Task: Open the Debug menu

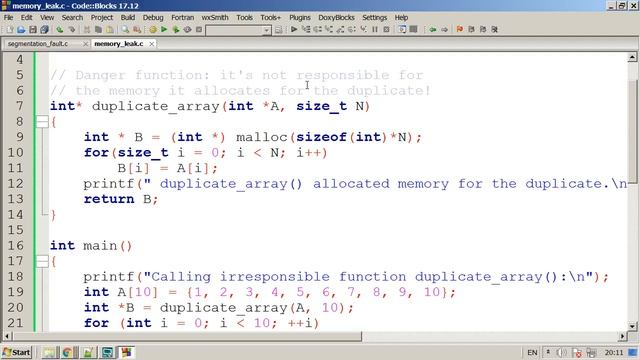Action: 153,18
